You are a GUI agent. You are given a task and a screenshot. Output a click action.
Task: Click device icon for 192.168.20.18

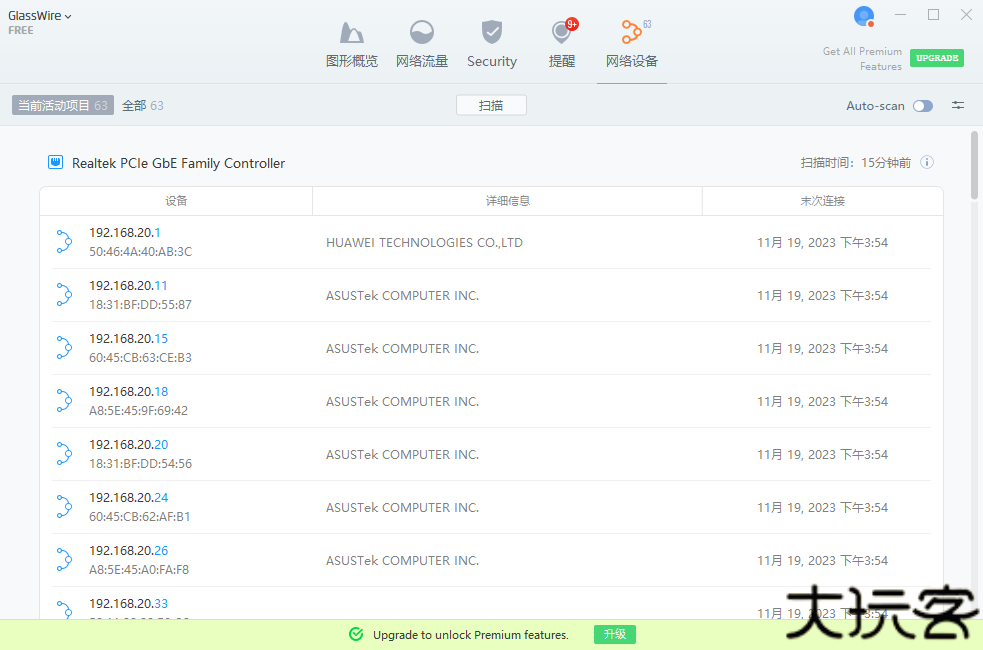[x=64, y=401]
